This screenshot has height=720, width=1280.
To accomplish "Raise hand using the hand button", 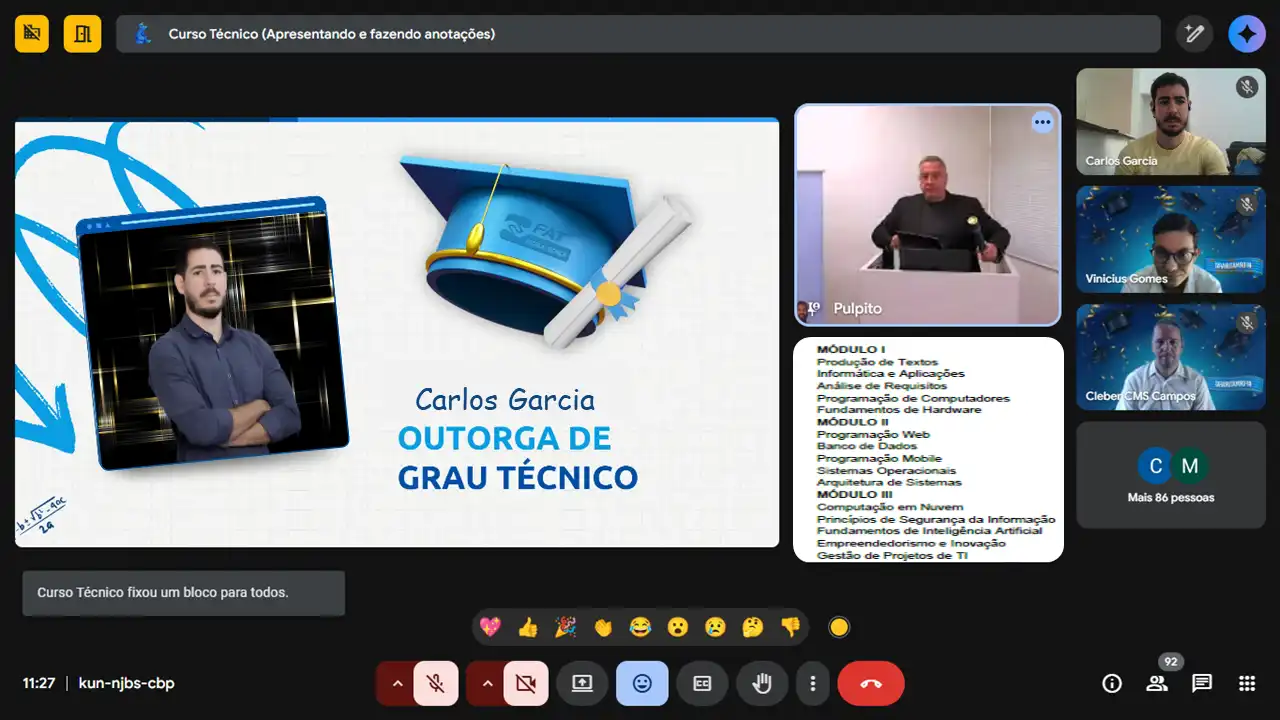I will click(x=762, y=684).
